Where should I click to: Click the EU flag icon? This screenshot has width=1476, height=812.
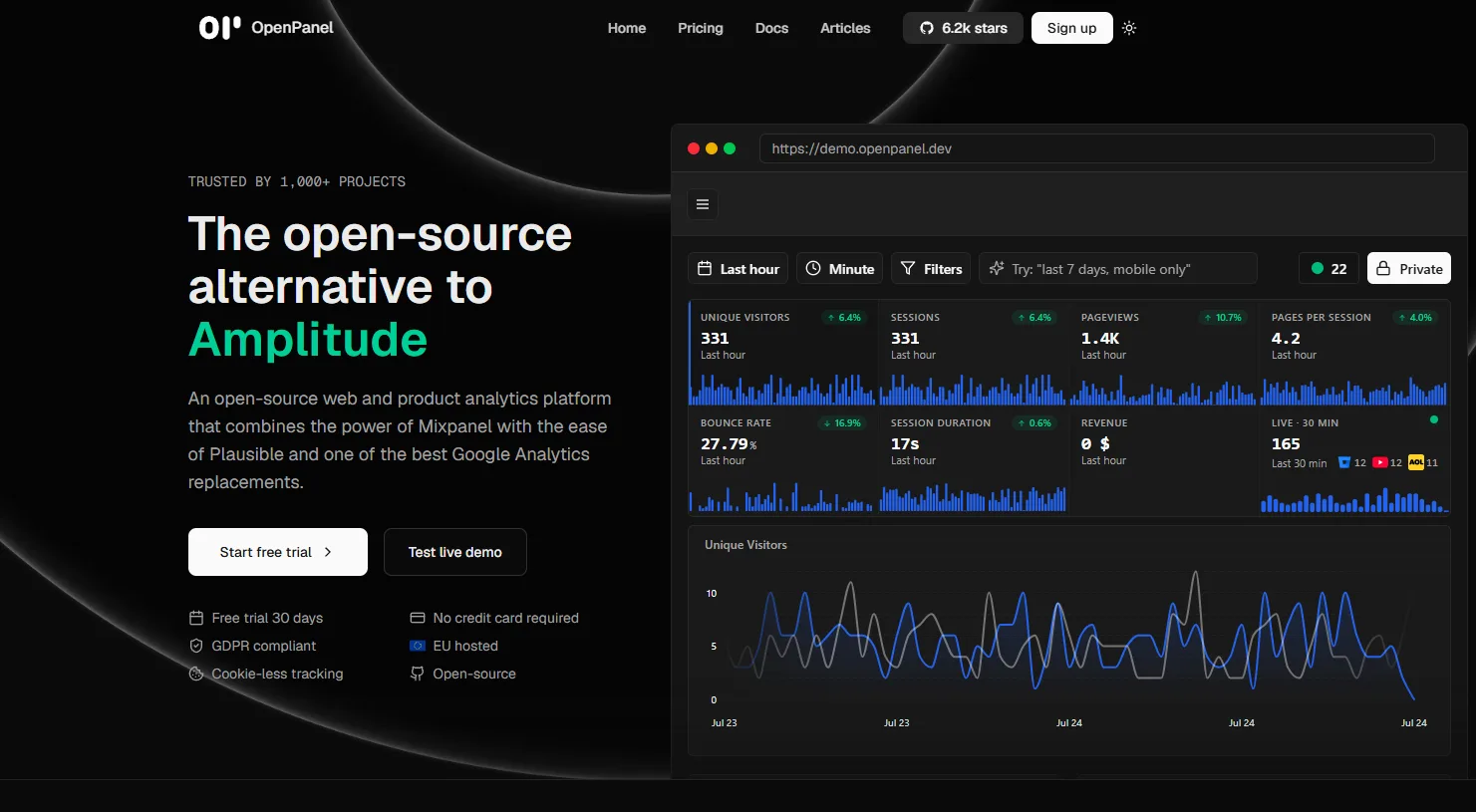point(418,646)
